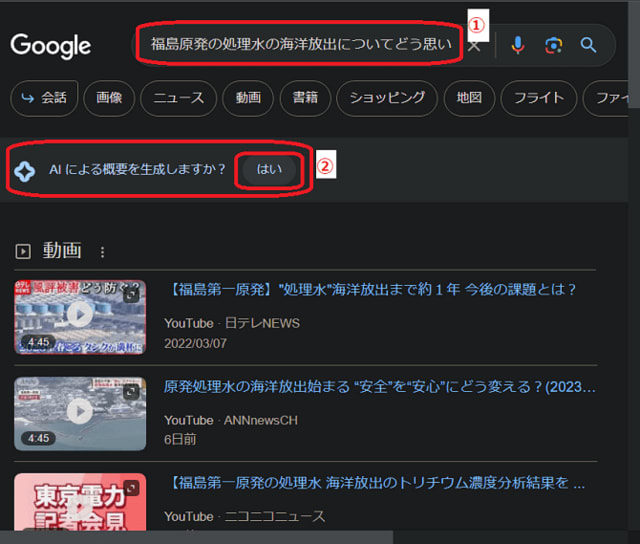The width and height of the screenshot is (640, 544).
Task: Open the 日テレNEWS 福島第一原発 video link
Action: click(370, 290)
